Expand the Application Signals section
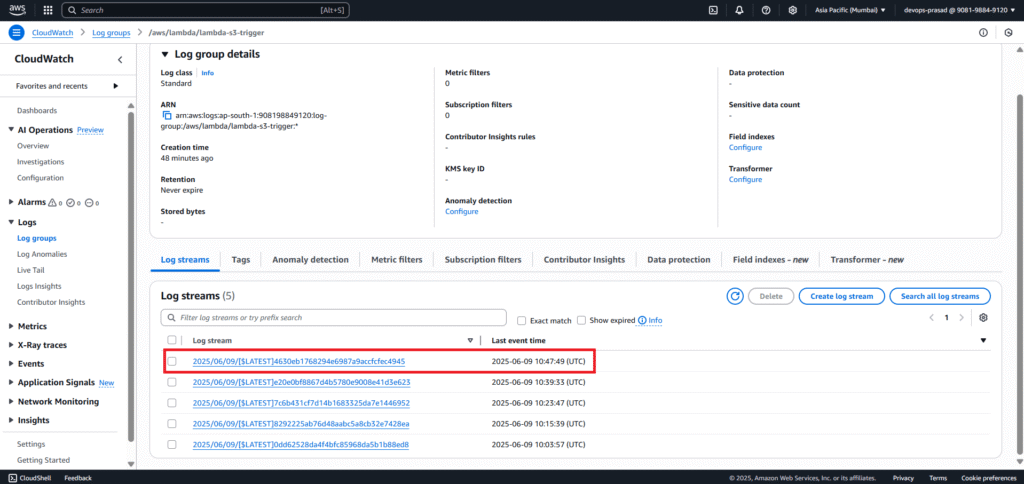 click(x=11, y=382)
